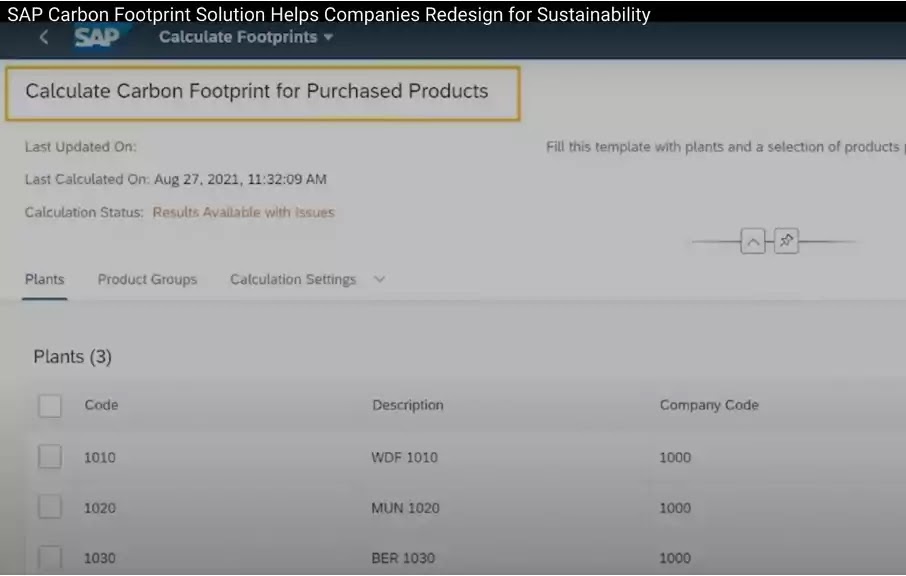Select the checkbox for plant 1010
Screen dimensions: 906x576
50,457
